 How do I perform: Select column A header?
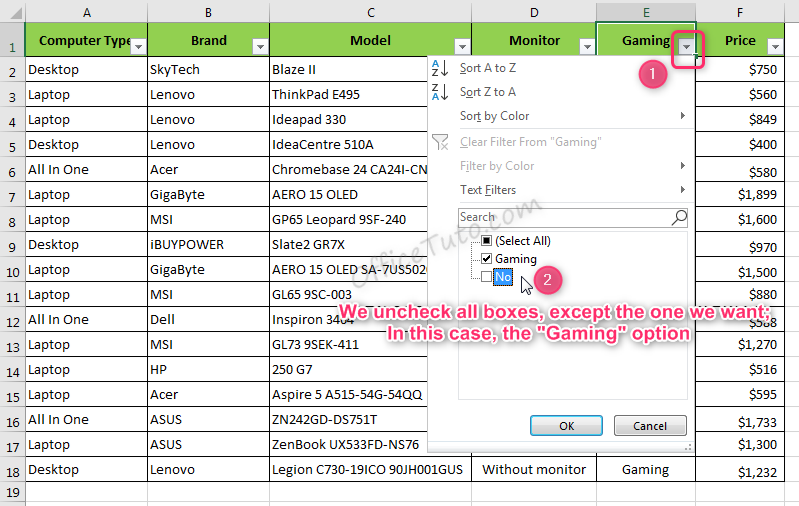click(x=87, y=13)
